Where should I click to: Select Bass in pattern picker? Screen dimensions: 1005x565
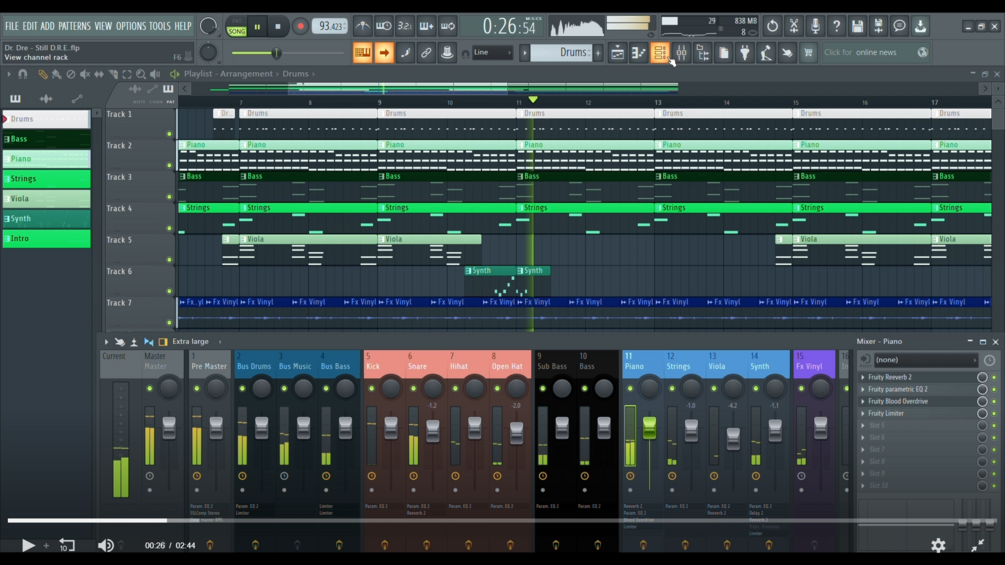[x=46, y=139]
